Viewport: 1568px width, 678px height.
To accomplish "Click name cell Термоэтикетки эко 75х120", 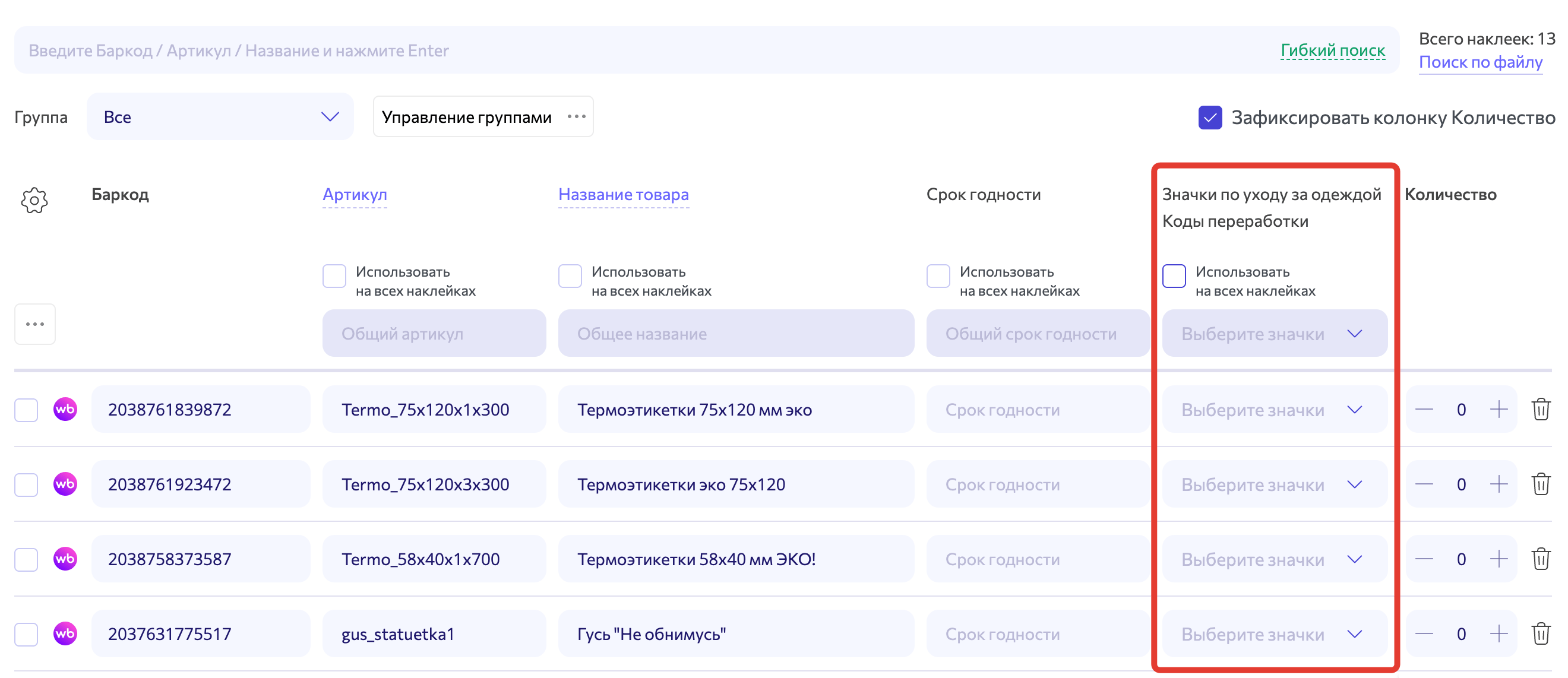I will 736,484.
